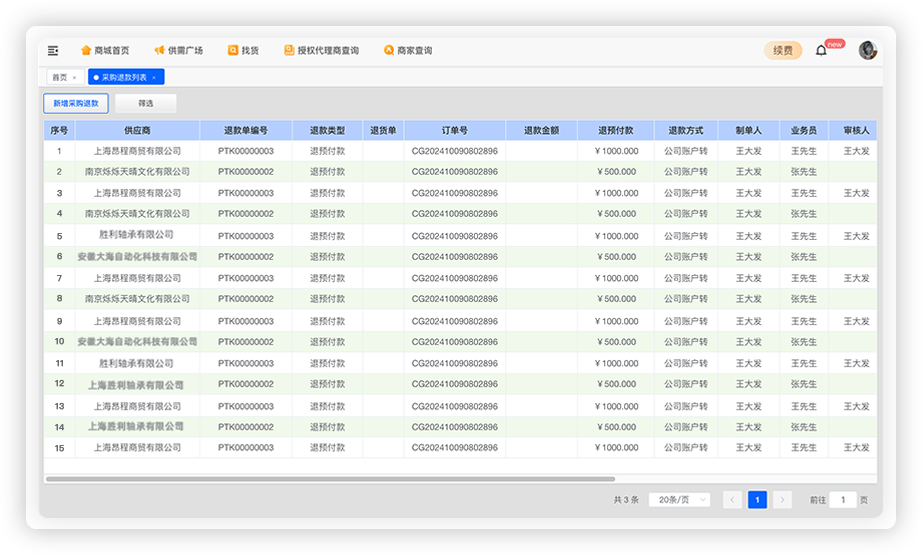Open the notification bell
The image size is (922, 555).
[x=821, y=51]
